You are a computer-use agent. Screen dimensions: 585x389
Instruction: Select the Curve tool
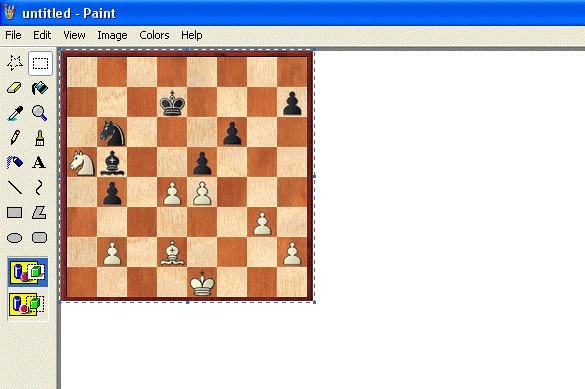(x=40, y=188)
